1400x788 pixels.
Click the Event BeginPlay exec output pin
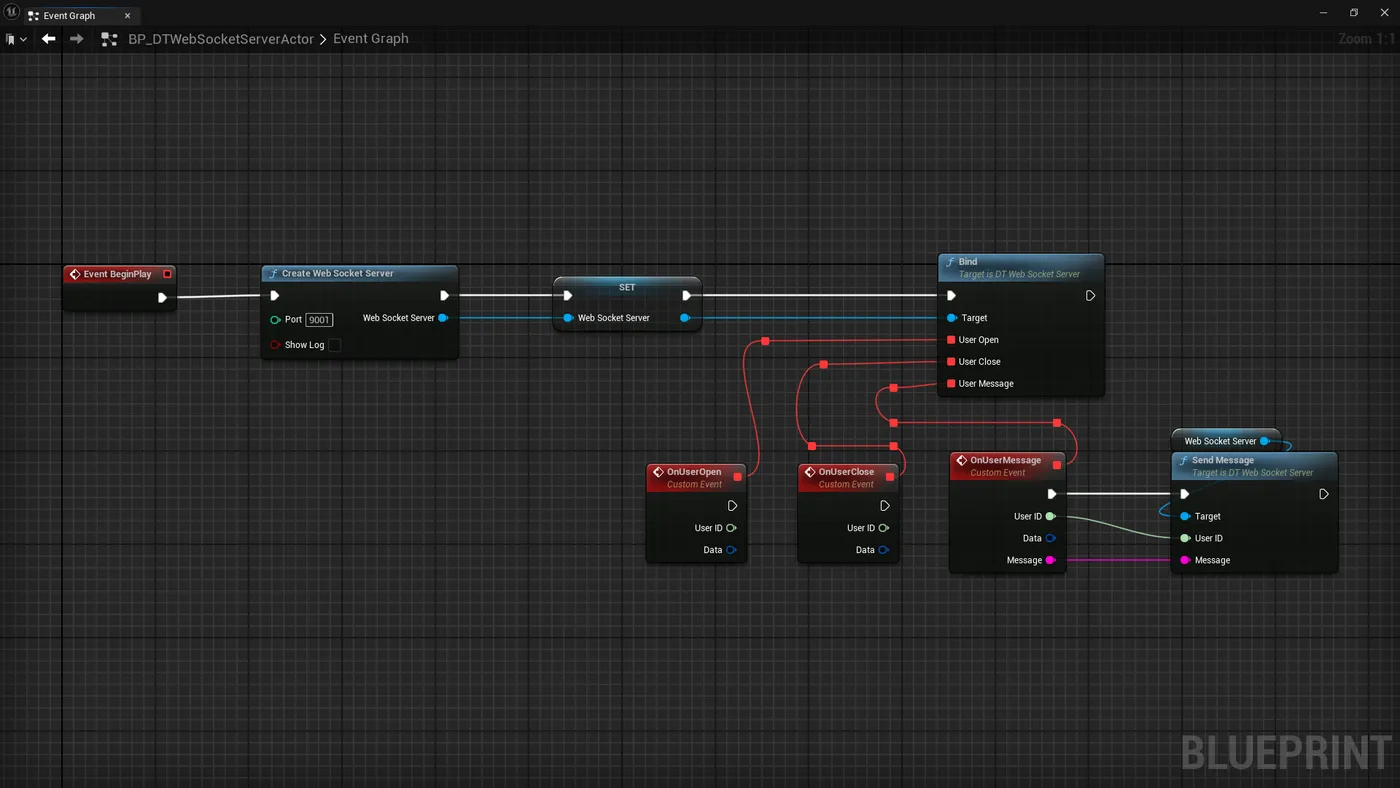point(162,297)
